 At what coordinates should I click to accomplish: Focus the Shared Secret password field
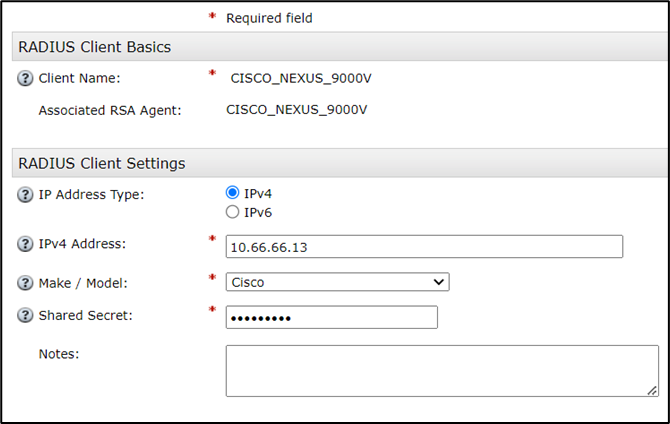tap(331, 317)
